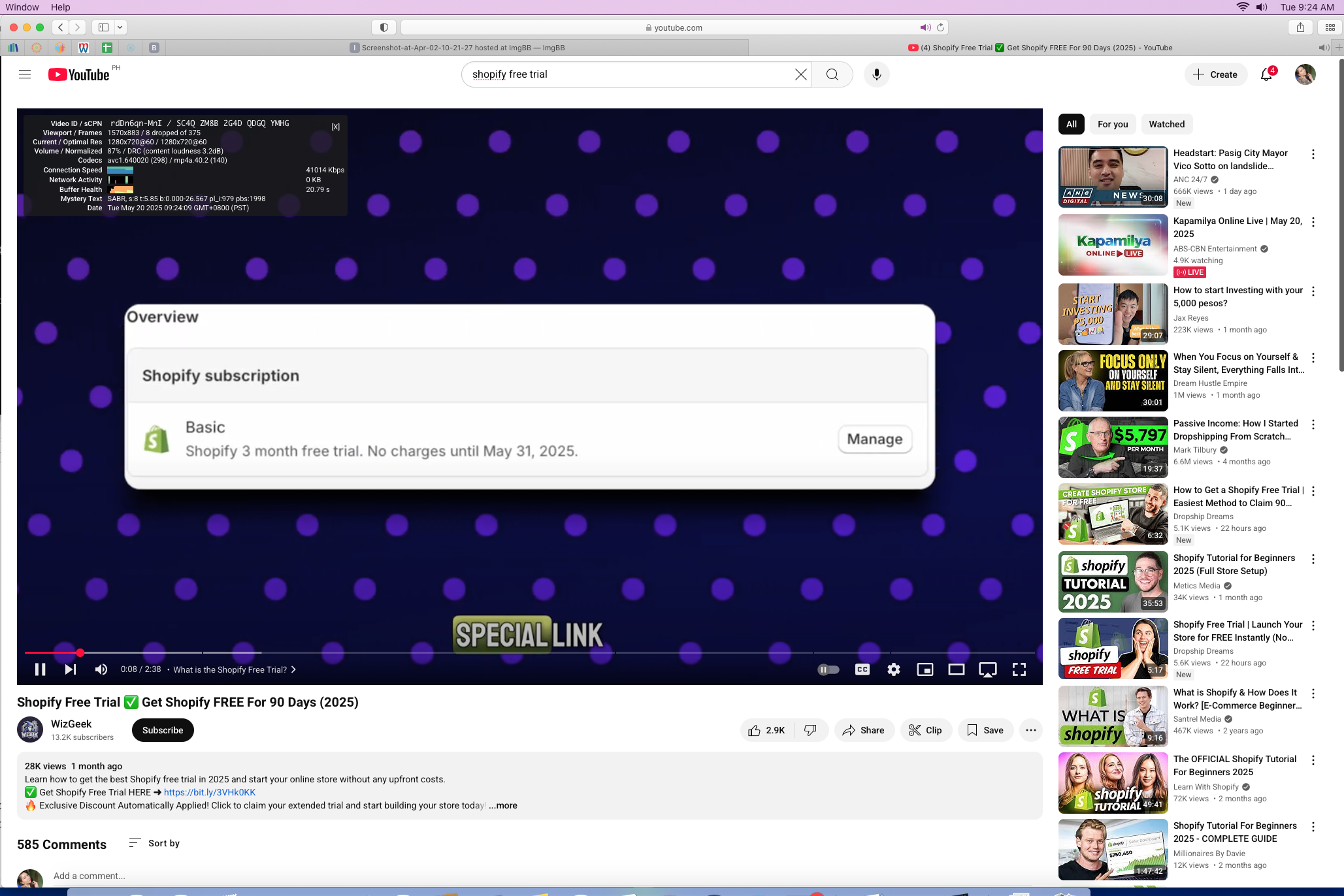Open options for Kapamilya Online Live video
The width and height of the screenshot is (1344, 896).
1313,222
